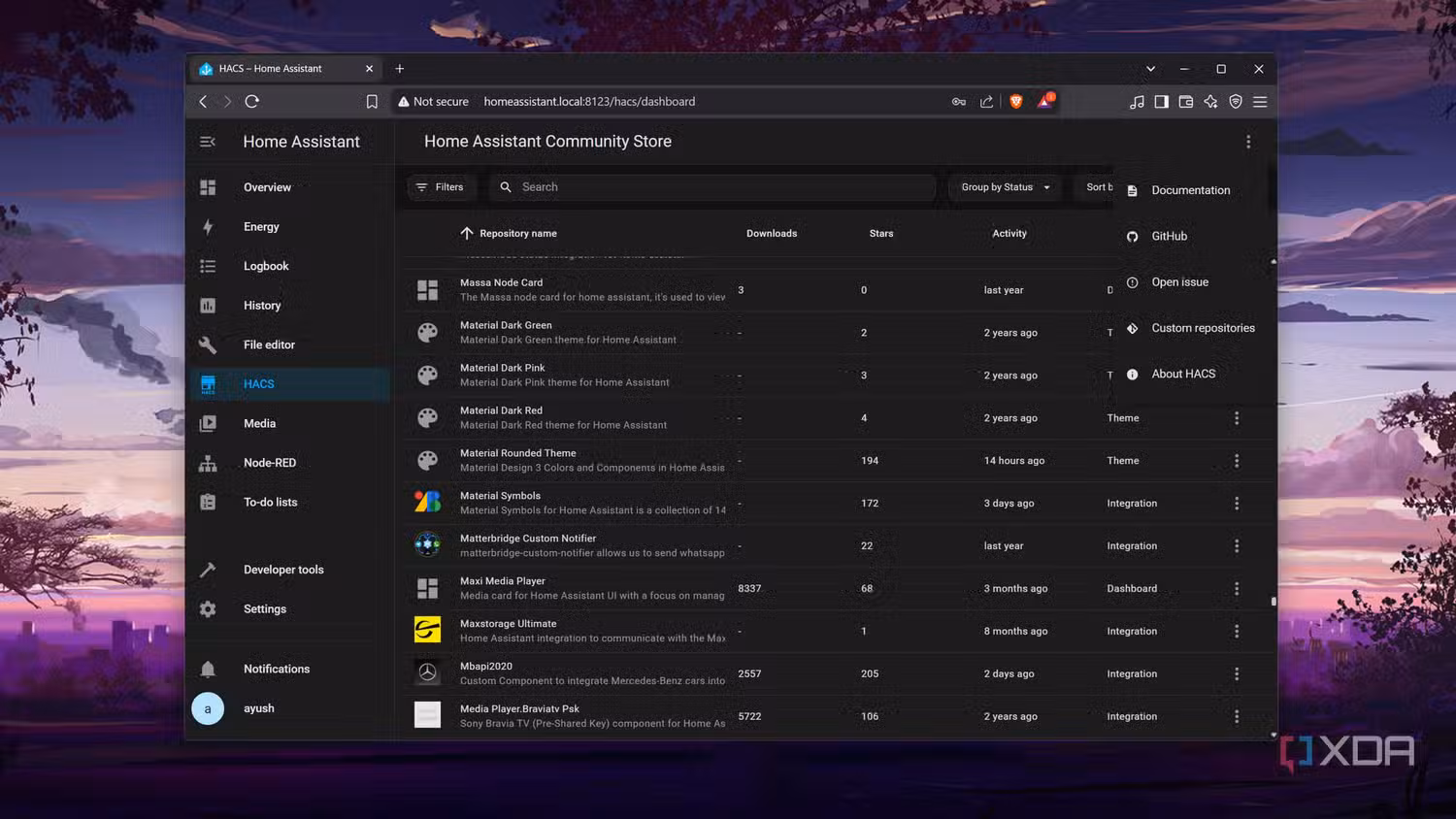The width and height of the screenshot is (1456, 819).
Task: Click Maxstorage Ultimate yellow logo icon
Action: [x=427, y=630]
